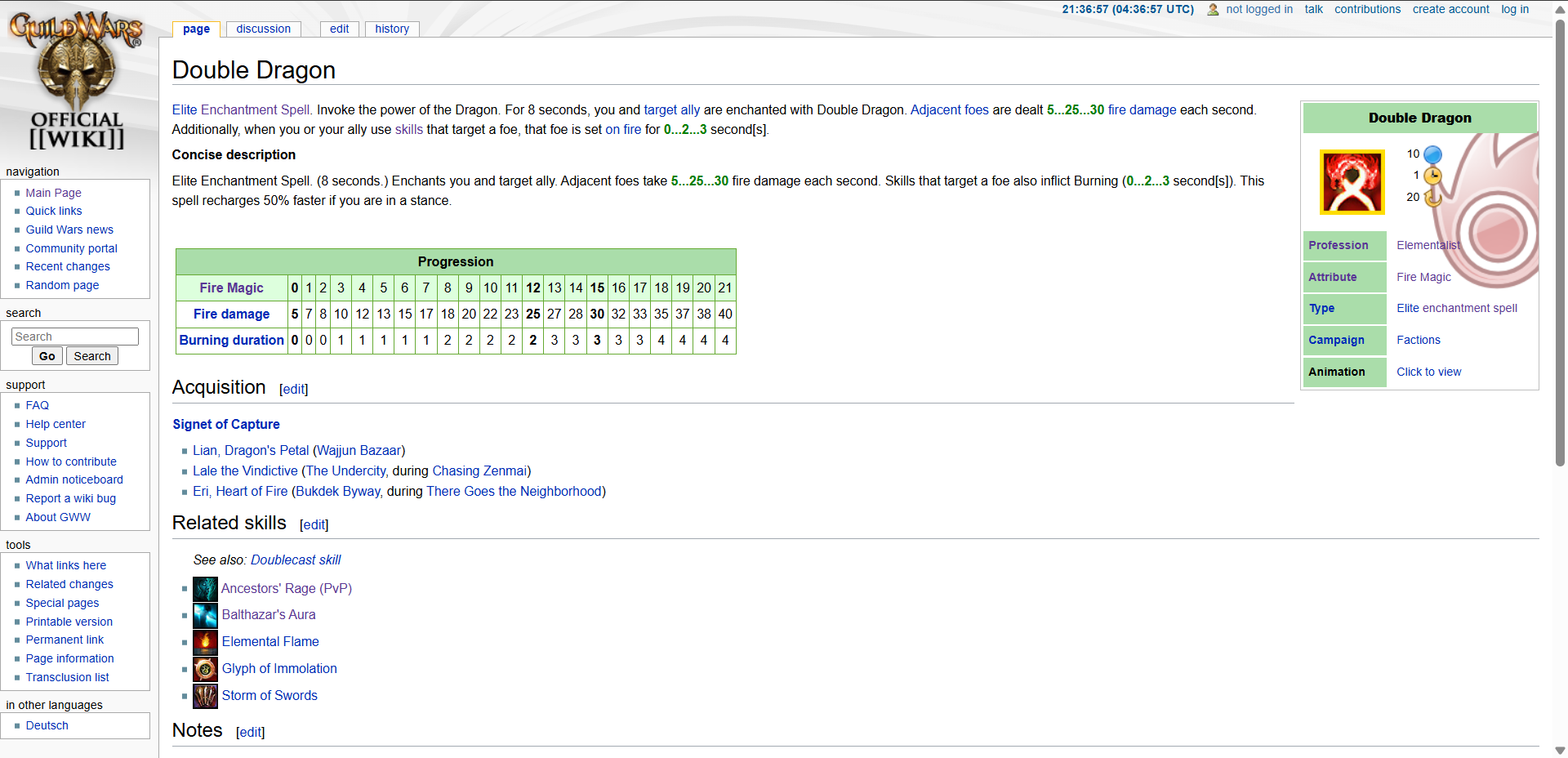Edit the Acquisition section
Viewport: 1568px width, 758px height.
[294, 390]
